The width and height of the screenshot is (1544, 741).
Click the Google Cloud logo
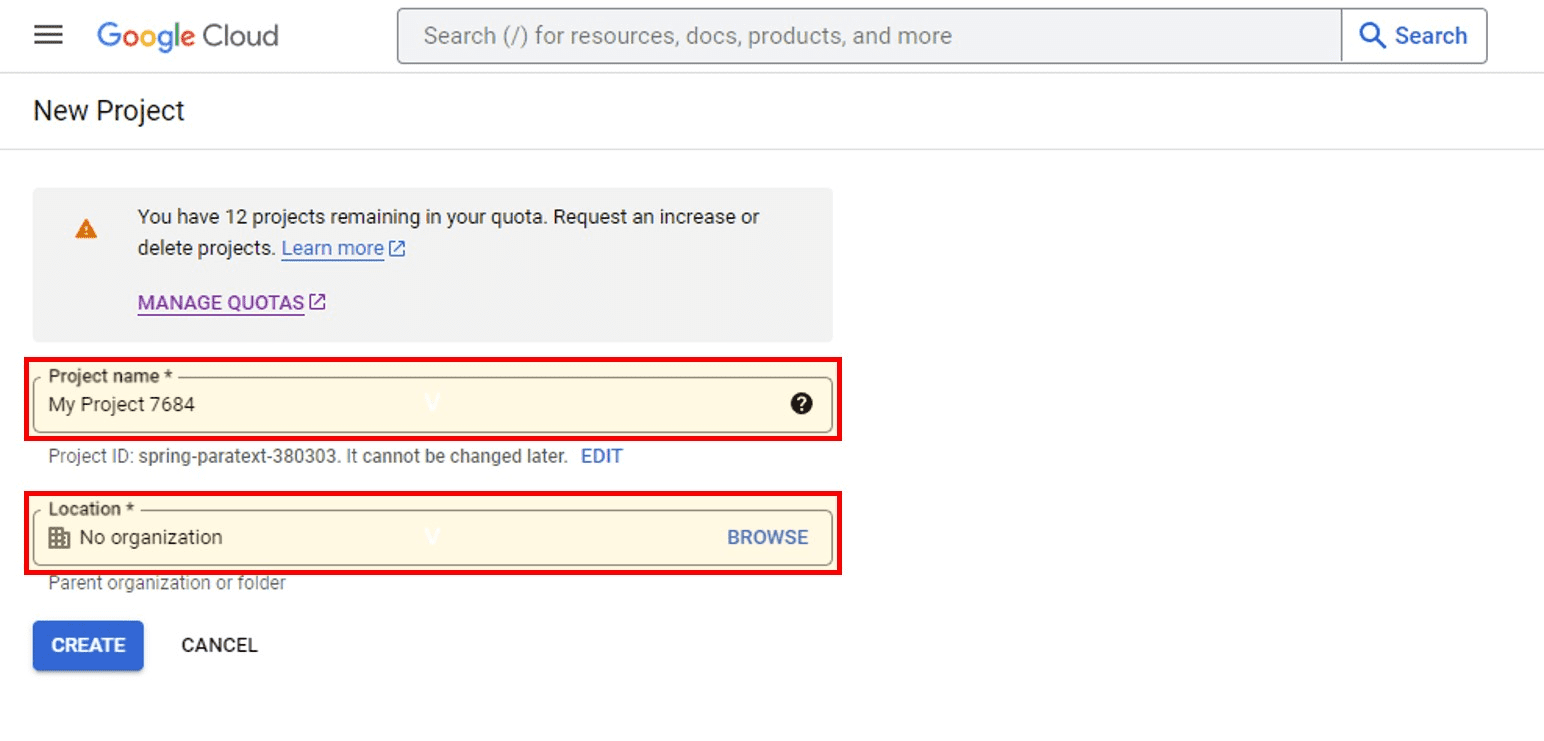(188, 36)
